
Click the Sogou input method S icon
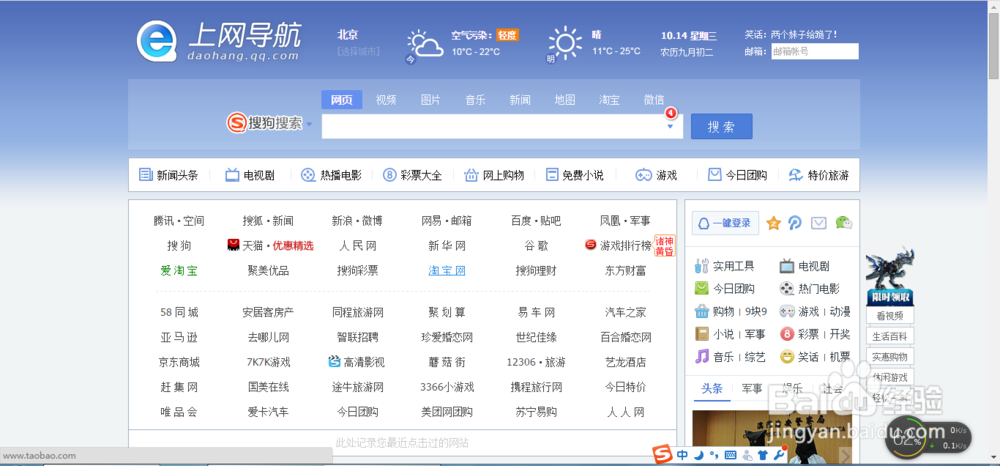(663, 455)
